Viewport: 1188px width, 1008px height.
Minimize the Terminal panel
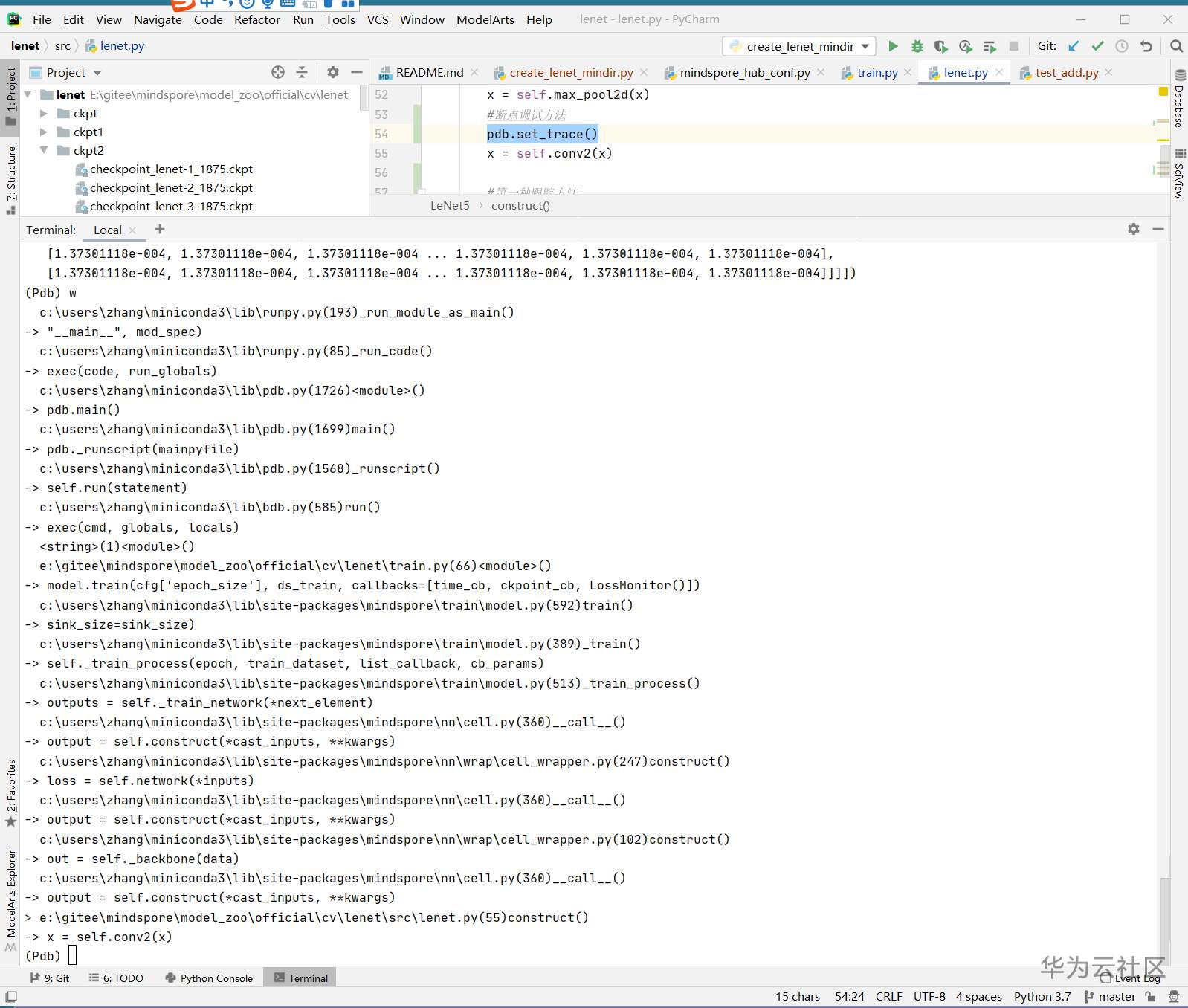(1158, 229)
